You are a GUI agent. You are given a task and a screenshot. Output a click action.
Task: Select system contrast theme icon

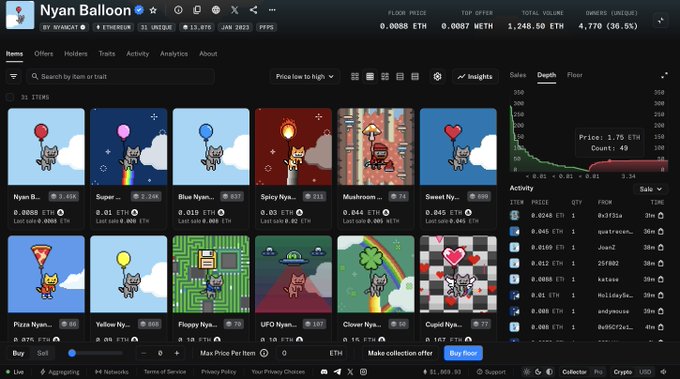549,372
